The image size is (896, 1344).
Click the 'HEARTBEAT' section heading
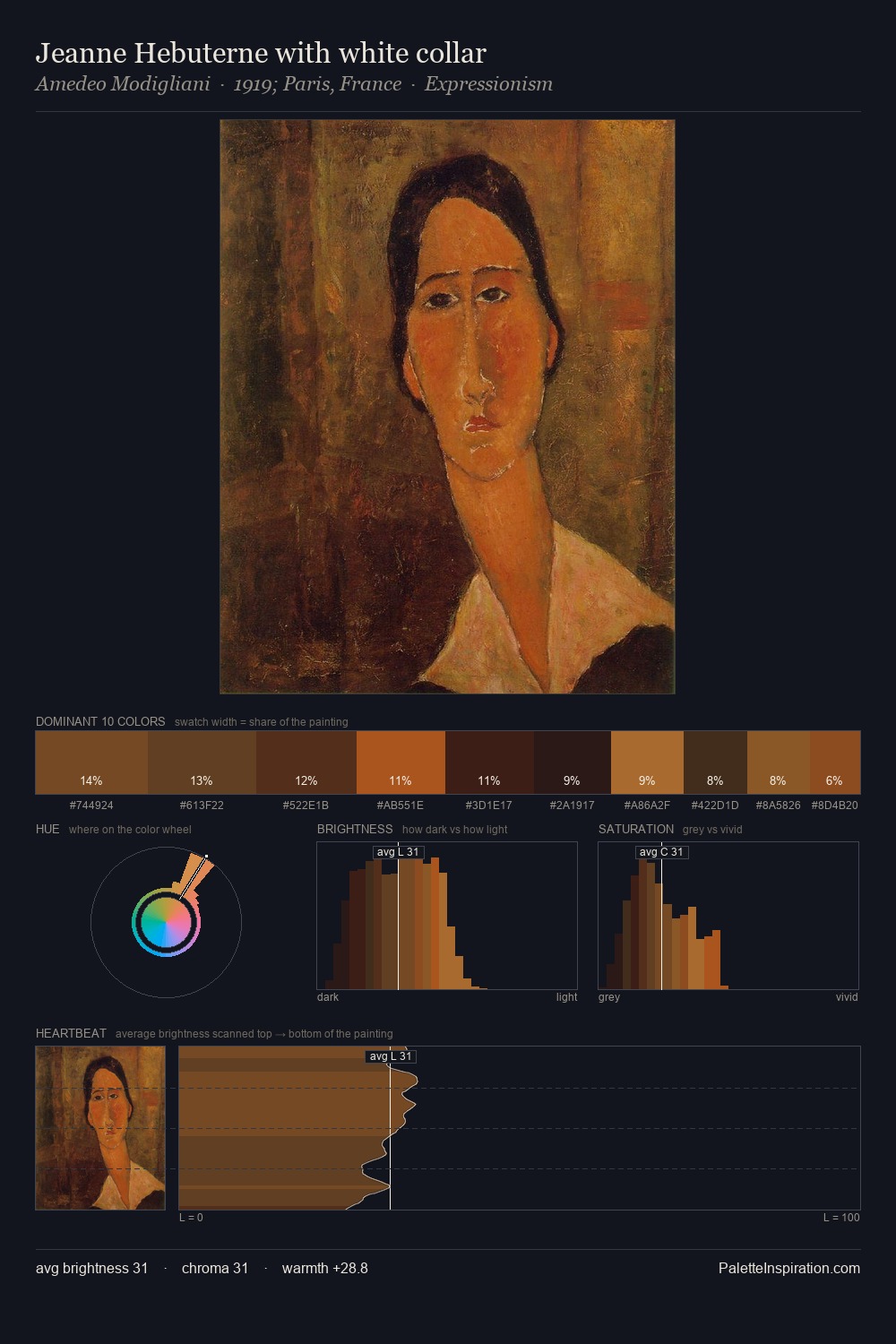click(71, 1033)
